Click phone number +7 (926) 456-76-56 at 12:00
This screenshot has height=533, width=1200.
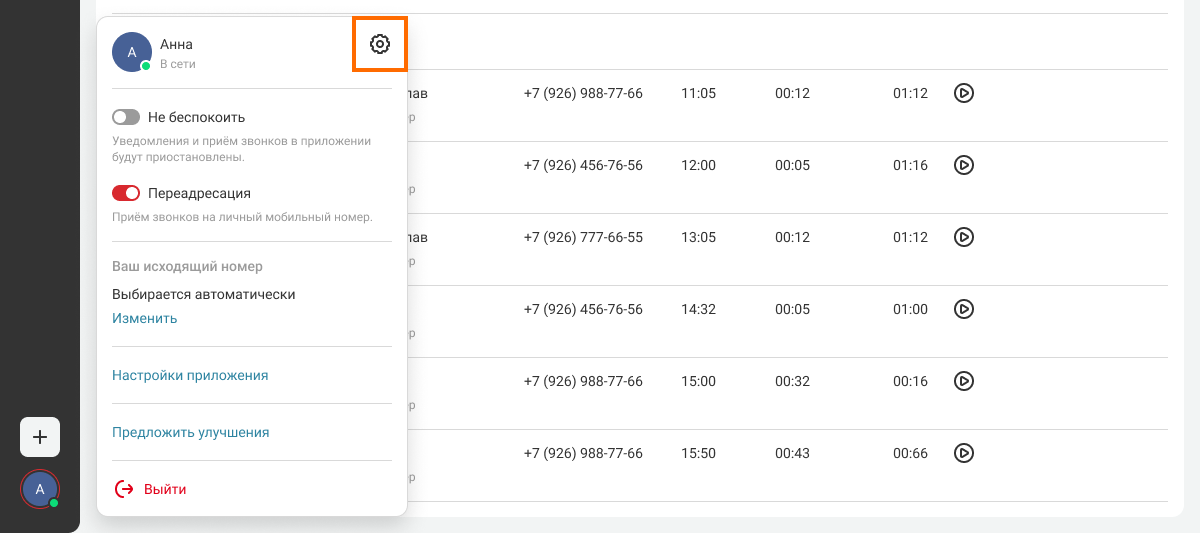(x=583, y=165)
